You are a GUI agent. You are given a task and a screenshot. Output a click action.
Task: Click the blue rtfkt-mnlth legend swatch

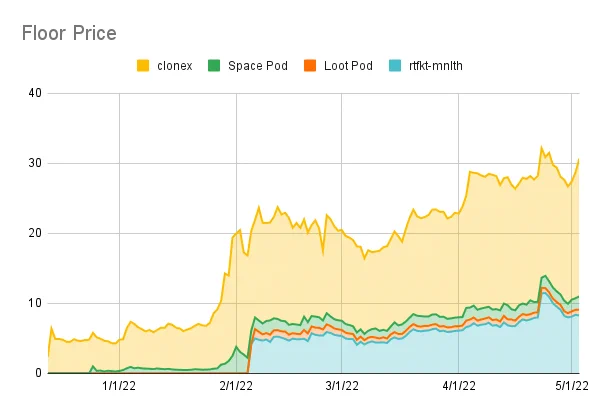click(x=395, y=65)
